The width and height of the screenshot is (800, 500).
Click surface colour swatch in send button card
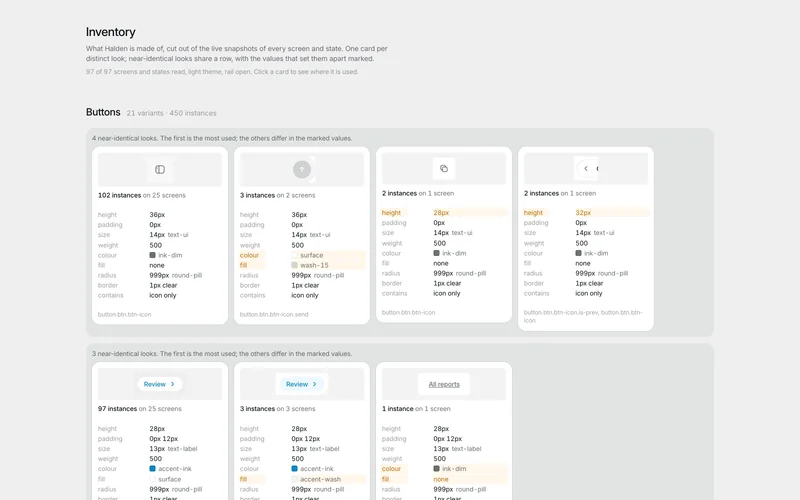294,255
